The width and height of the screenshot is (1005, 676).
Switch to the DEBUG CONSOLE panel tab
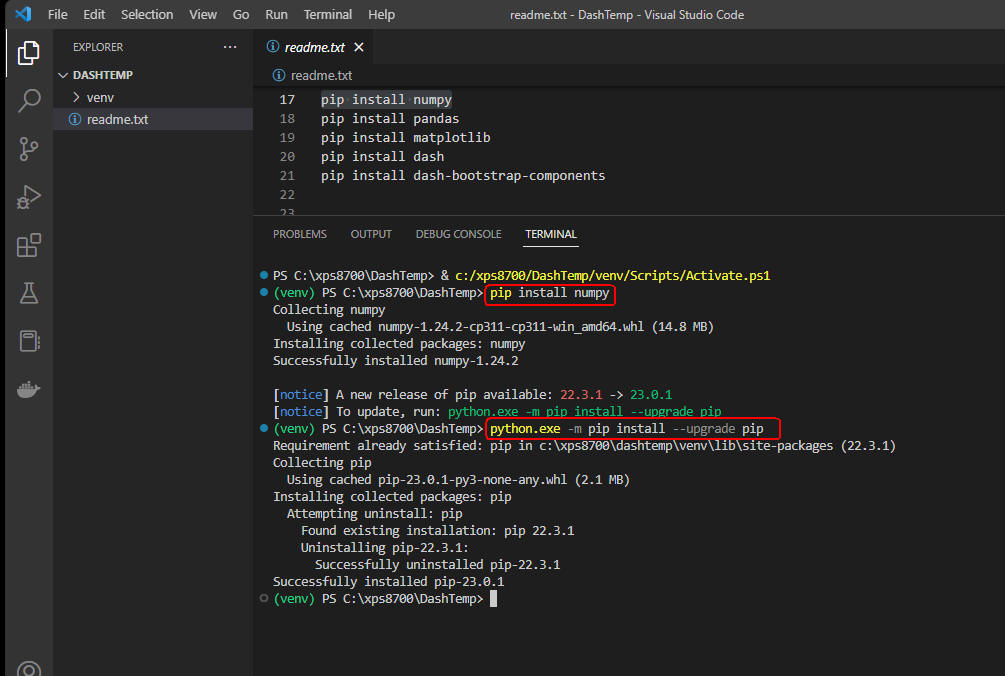pyautogui.click(x=458, y=234)
